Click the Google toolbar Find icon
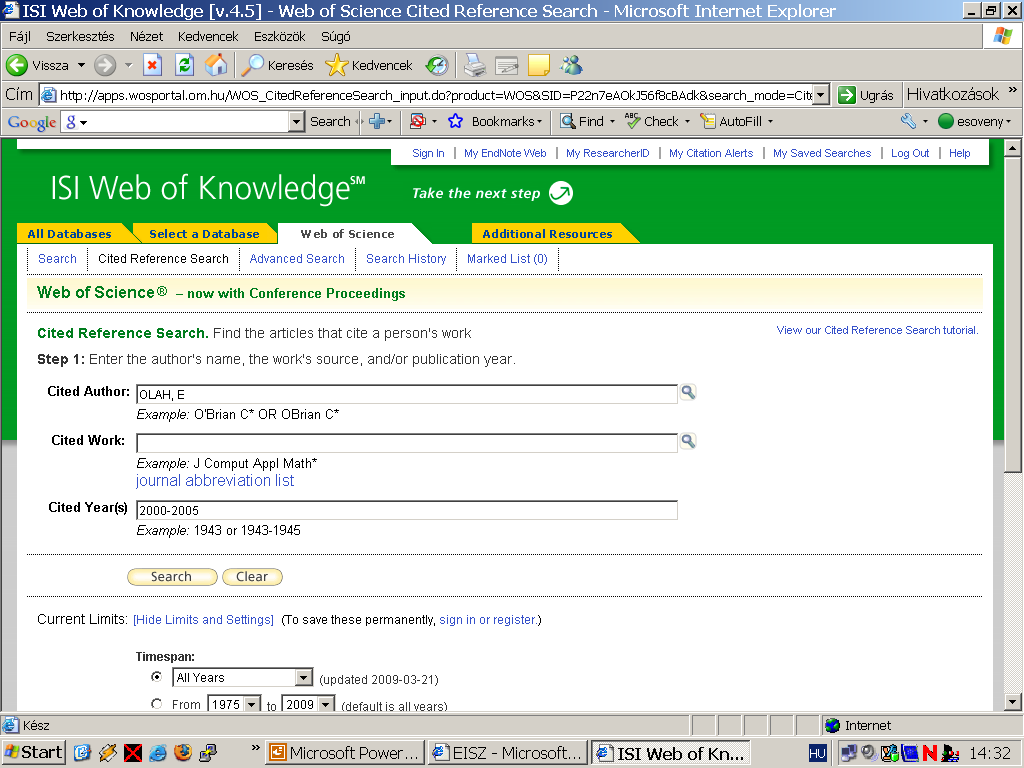Image resolution: width=1024 pixels, height=768 pixels. 568,121
